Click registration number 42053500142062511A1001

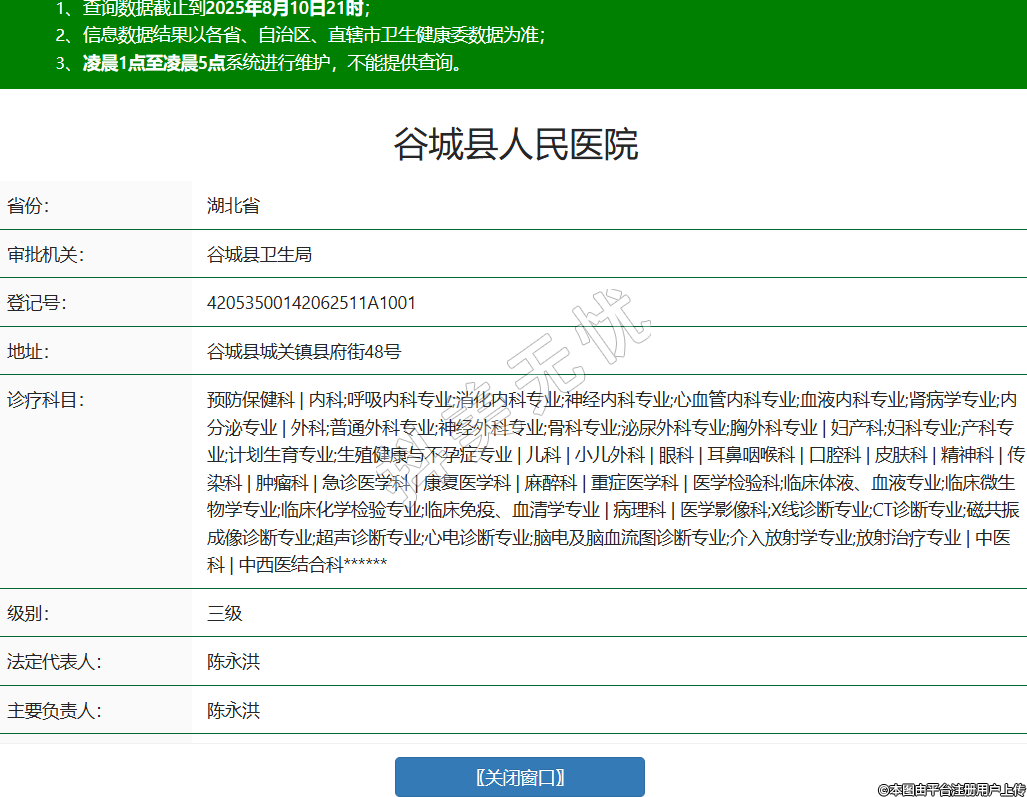(x=311, y=303)
